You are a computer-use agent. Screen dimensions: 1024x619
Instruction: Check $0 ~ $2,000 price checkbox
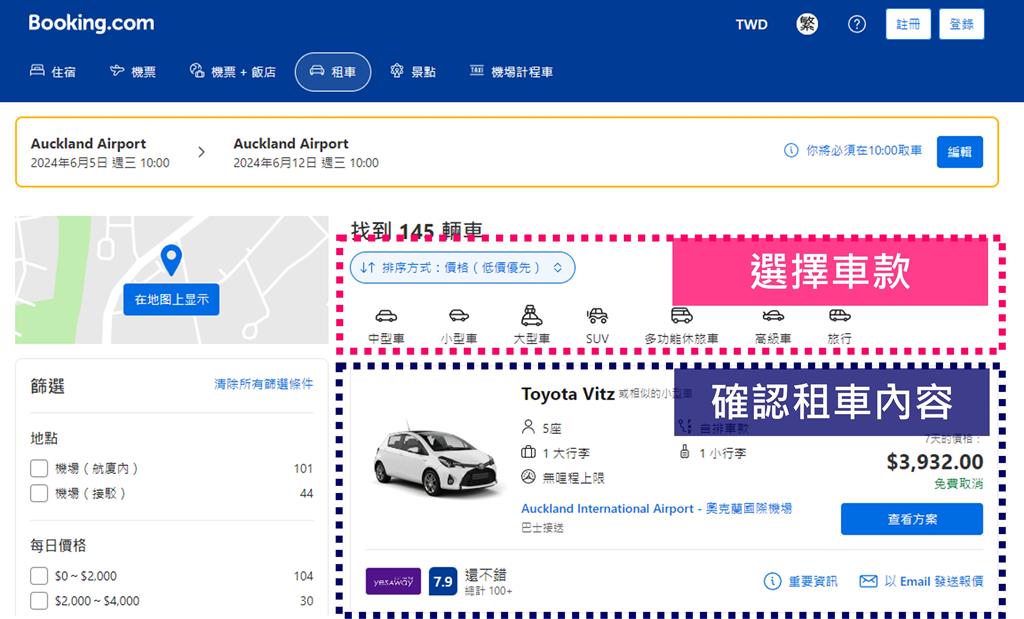(x=39, y=576)
